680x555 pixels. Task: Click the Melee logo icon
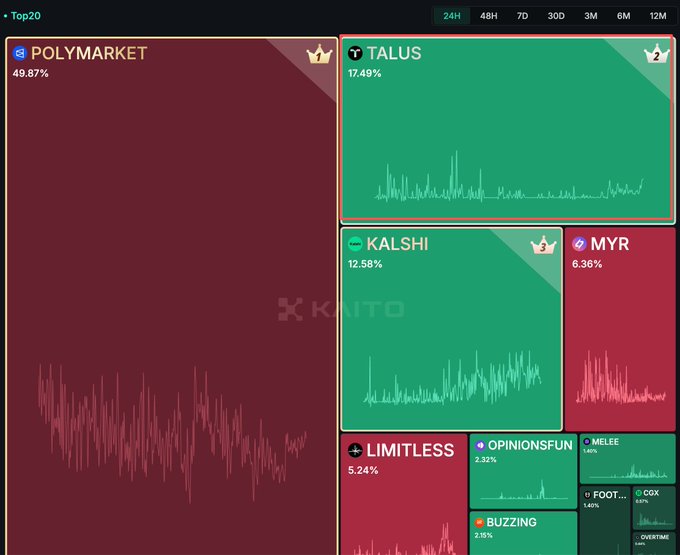587,441
